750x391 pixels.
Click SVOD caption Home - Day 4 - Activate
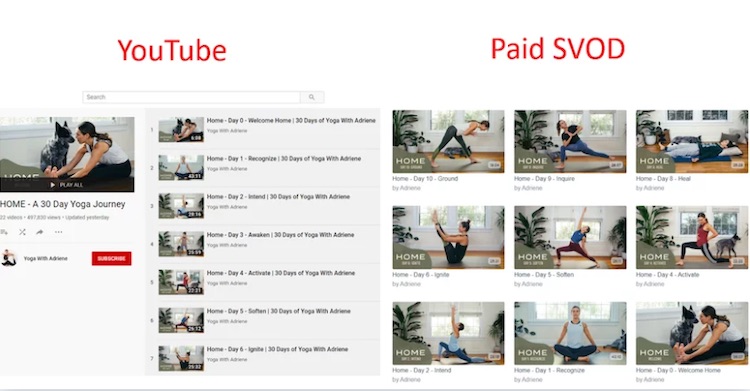(x=668, y=275)
